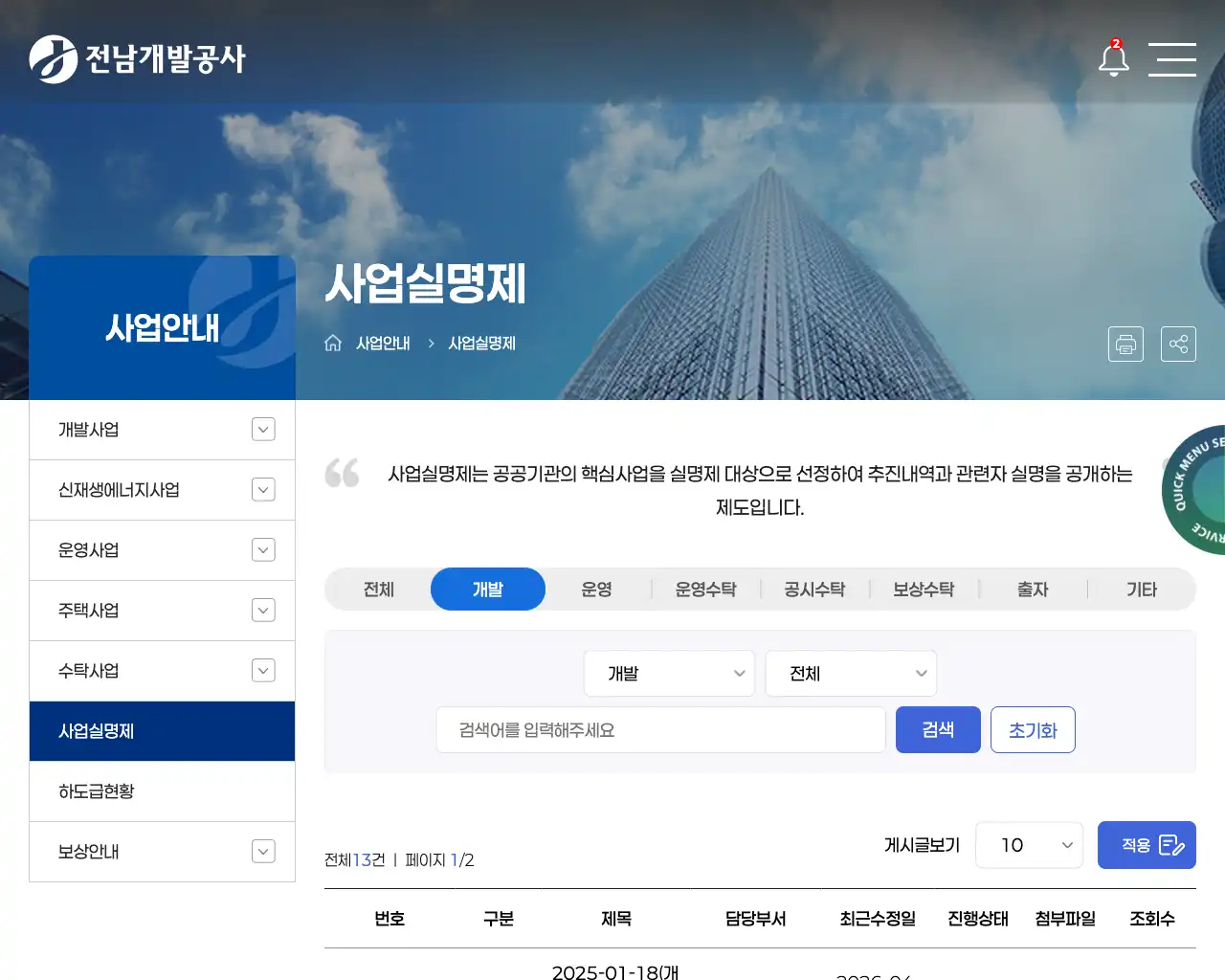The width and height of the screenshot is (1225, 980).
Task: Click the 조회수 column header
Action: (1152, 919)
